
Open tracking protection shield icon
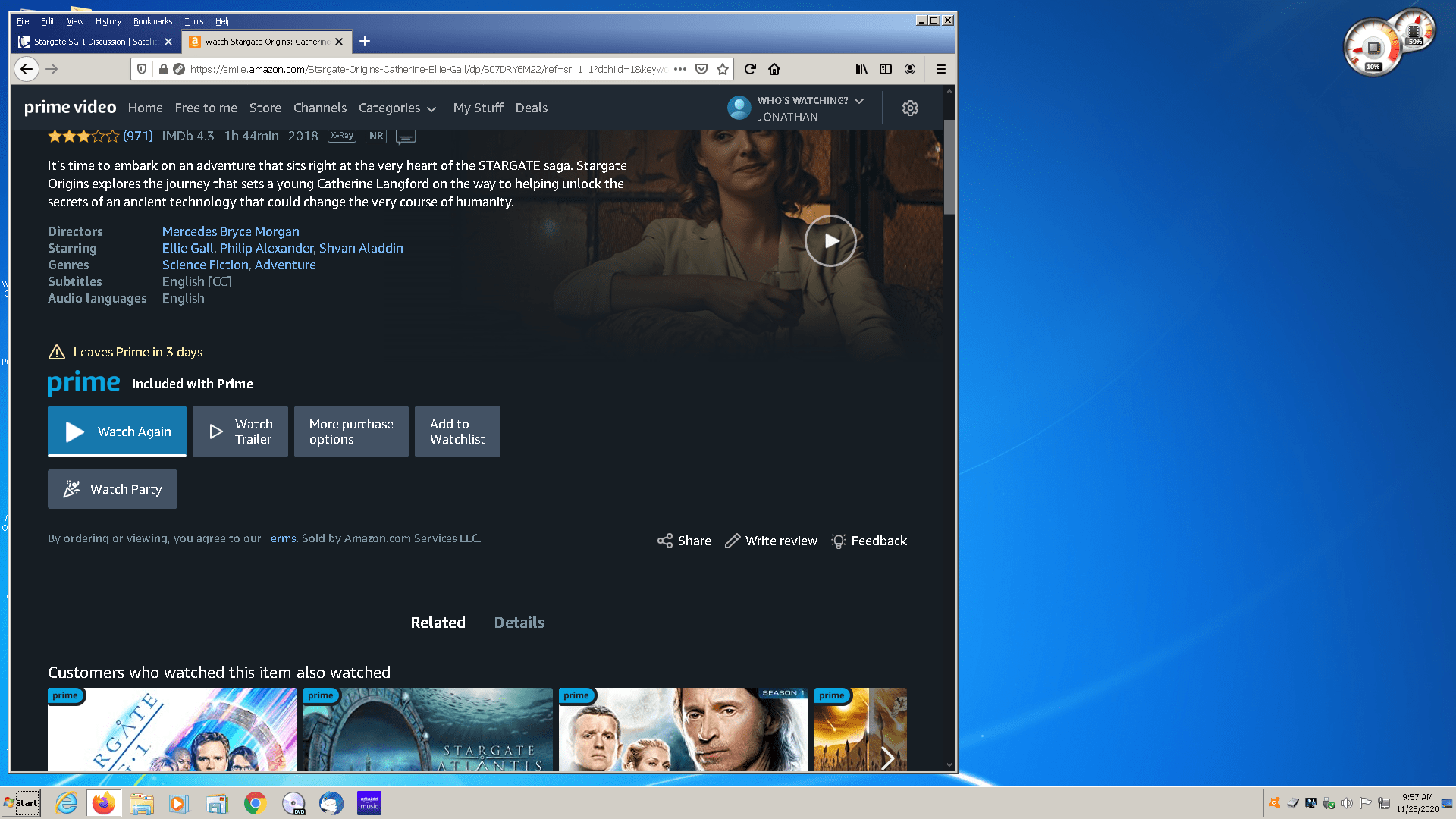142,69
